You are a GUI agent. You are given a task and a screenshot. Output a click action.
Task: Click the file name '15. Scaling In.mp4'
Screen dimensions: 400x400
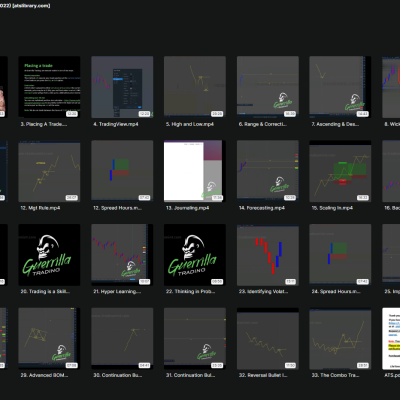[332, 208]
